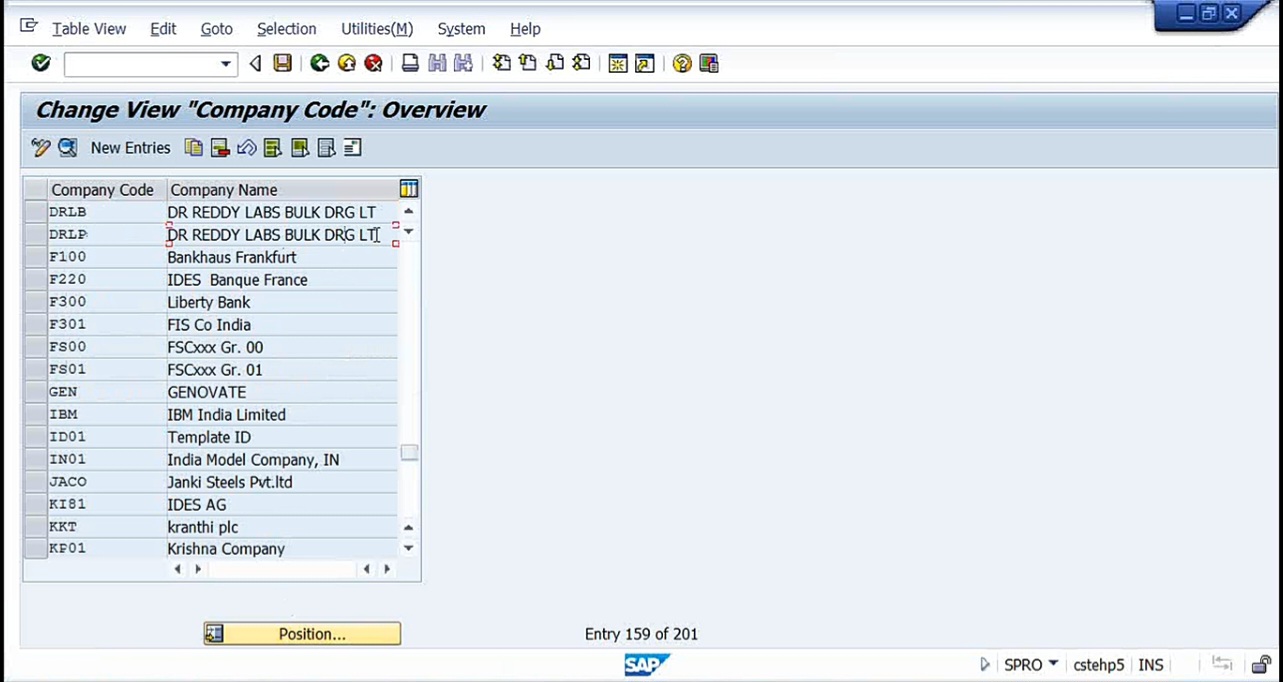Screen dimensions: 1283x682
Task: Click the lock icon in status bar
Action: (1261, 664)
